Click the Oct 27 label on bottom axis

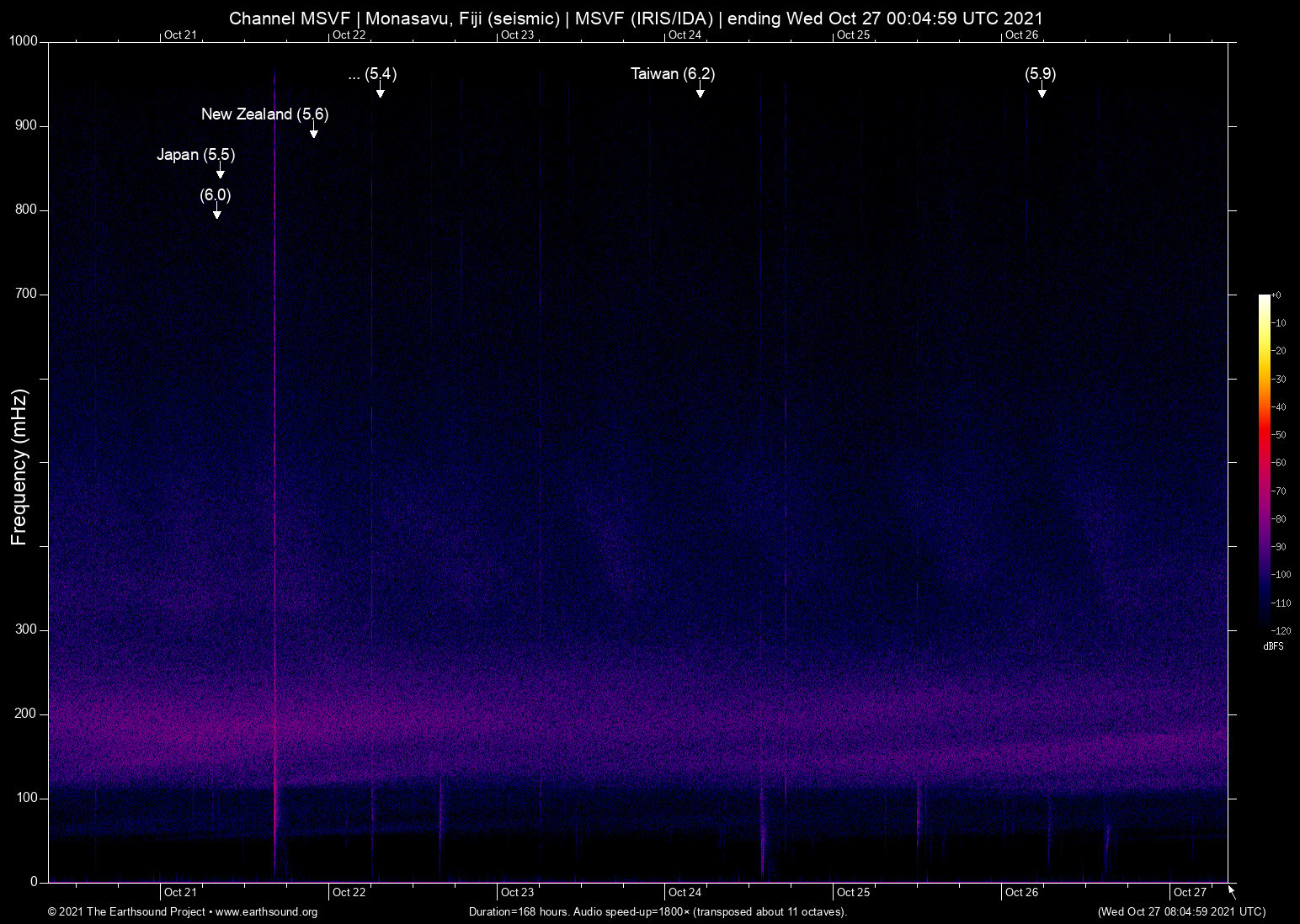click(1190, 892)
